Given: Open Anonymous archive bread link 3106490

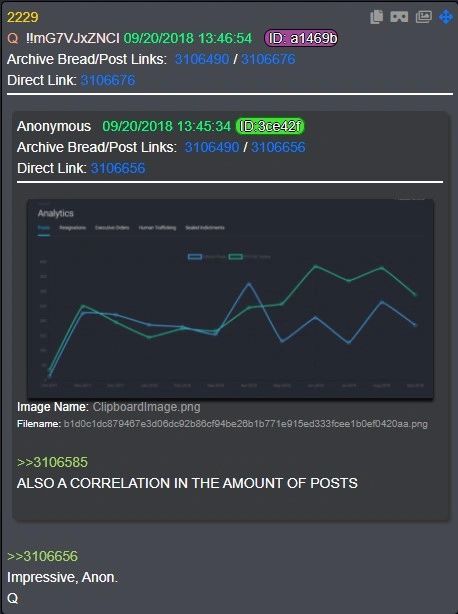Looking at the screenshot, I should pyautogui.click(x=211, y=147).
